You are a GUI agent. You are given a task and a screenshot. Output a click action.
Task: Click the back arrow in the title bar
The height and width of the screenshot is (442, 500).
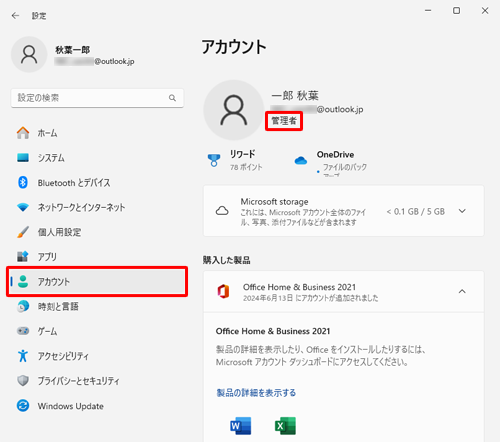(x=15, y=16)
